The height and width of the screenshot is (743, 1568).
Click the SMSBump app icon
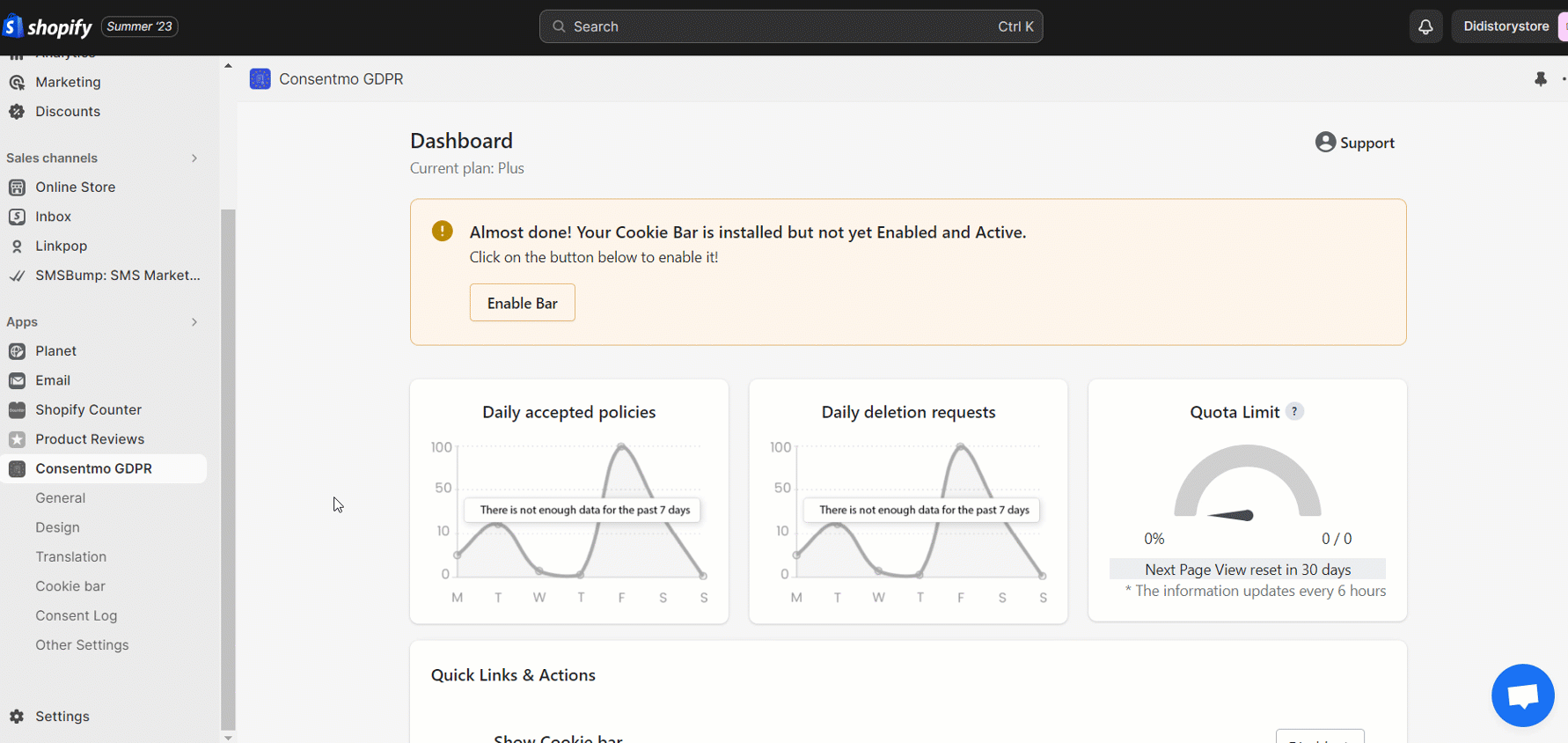point(17,276)
